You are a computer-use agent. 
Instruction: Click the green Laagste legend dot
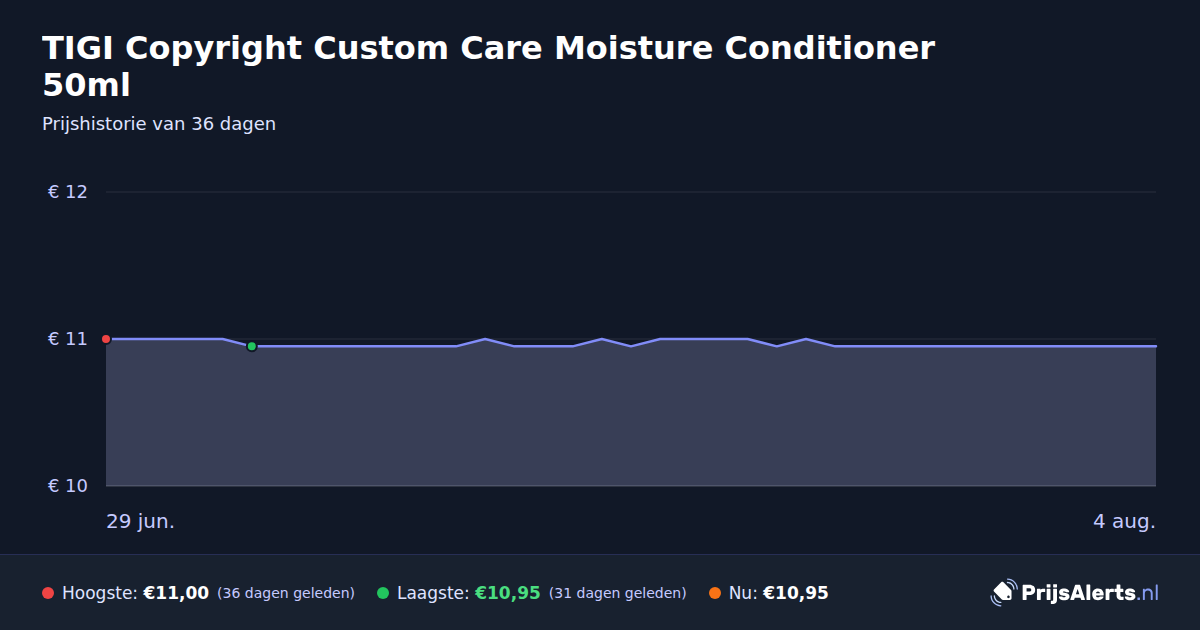383,593
